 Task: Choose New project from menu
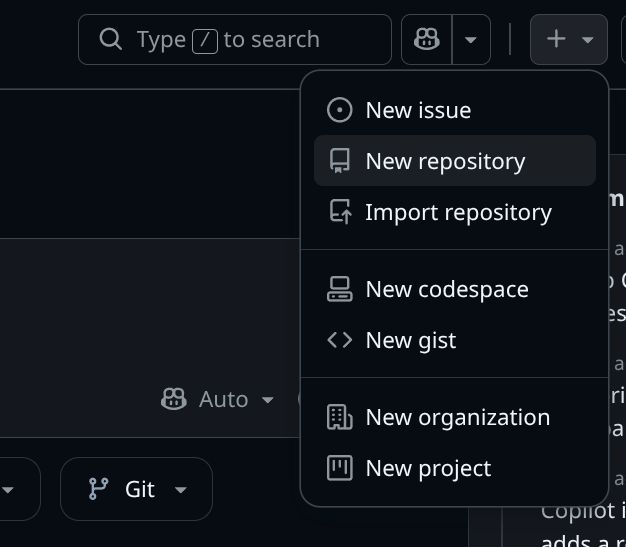455,468
